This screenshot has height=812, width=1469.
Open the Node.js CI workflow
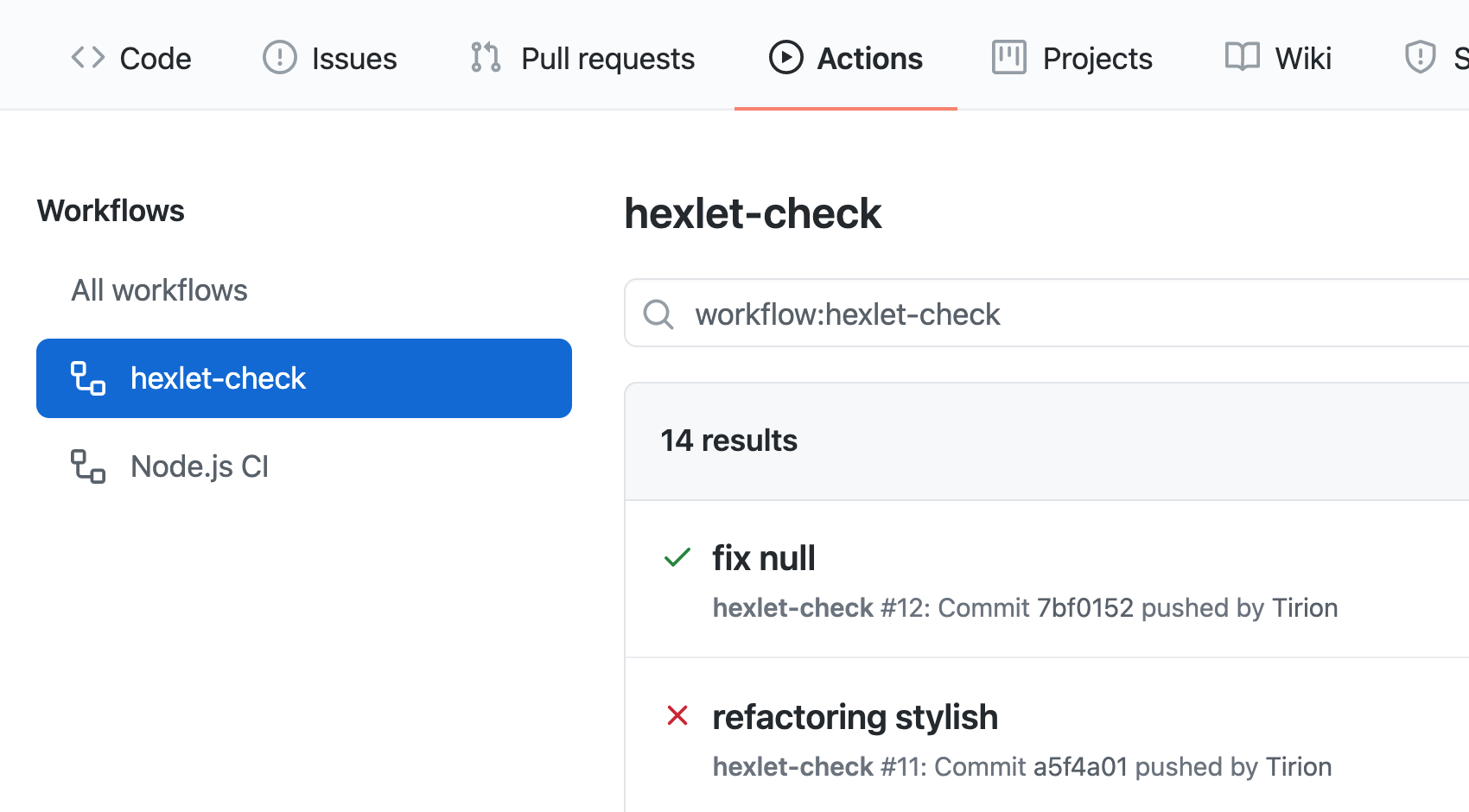coord(199,466)
